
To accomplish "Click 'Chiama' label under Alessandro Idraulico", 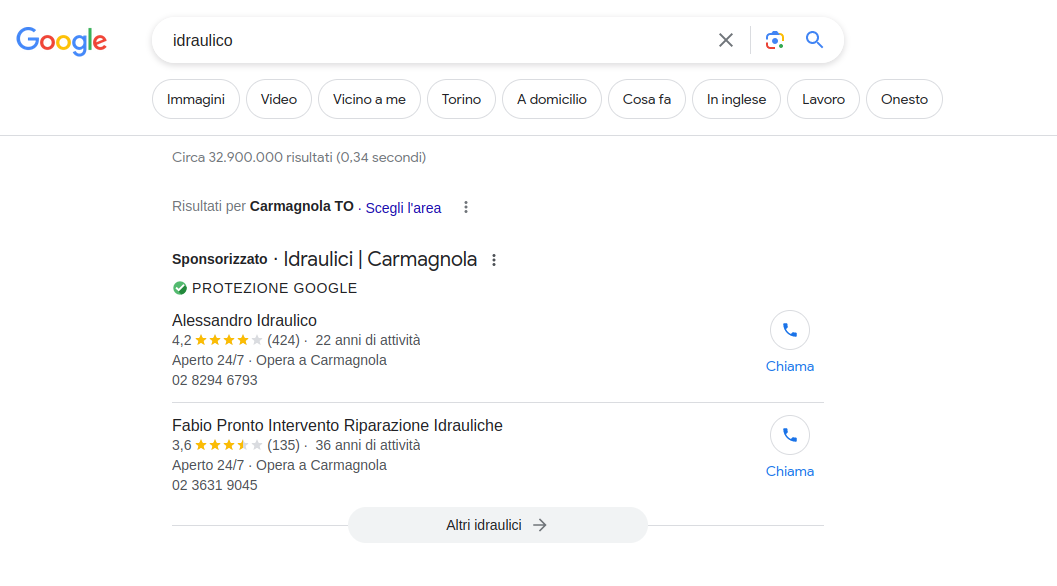I will tap(789, 366).
